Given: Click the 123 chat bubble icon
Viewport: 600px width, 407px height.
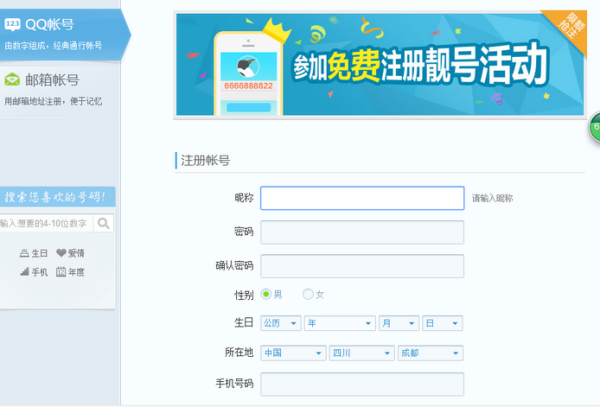Looking at the screenshot, I should (x=12, y=24).
